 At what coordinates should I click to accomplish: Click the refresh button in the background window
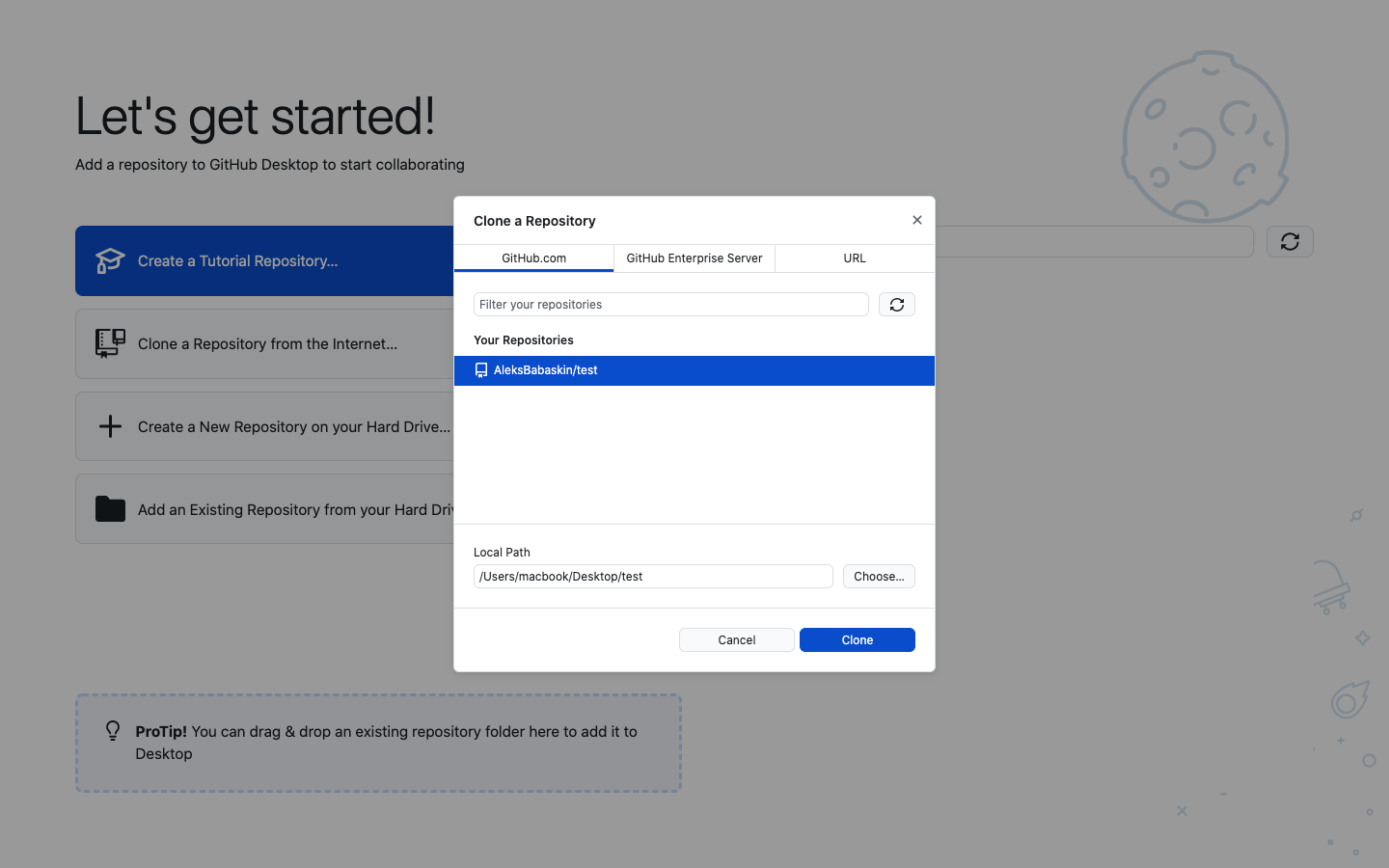pyautogui.click(x=1290, y=242)
